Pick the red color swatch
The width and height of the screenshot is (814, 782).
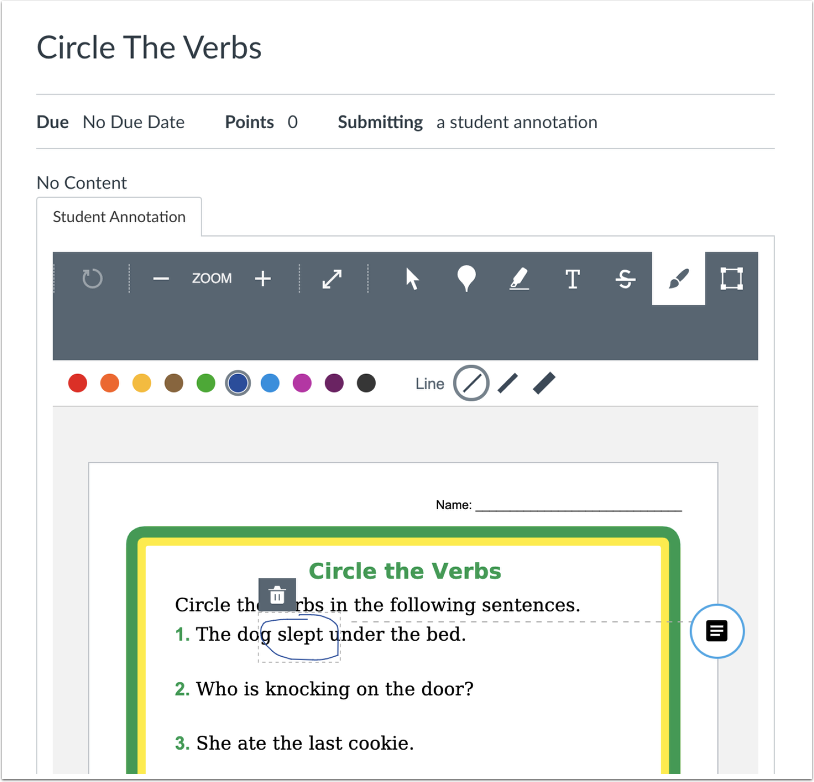tap(78, 383)
